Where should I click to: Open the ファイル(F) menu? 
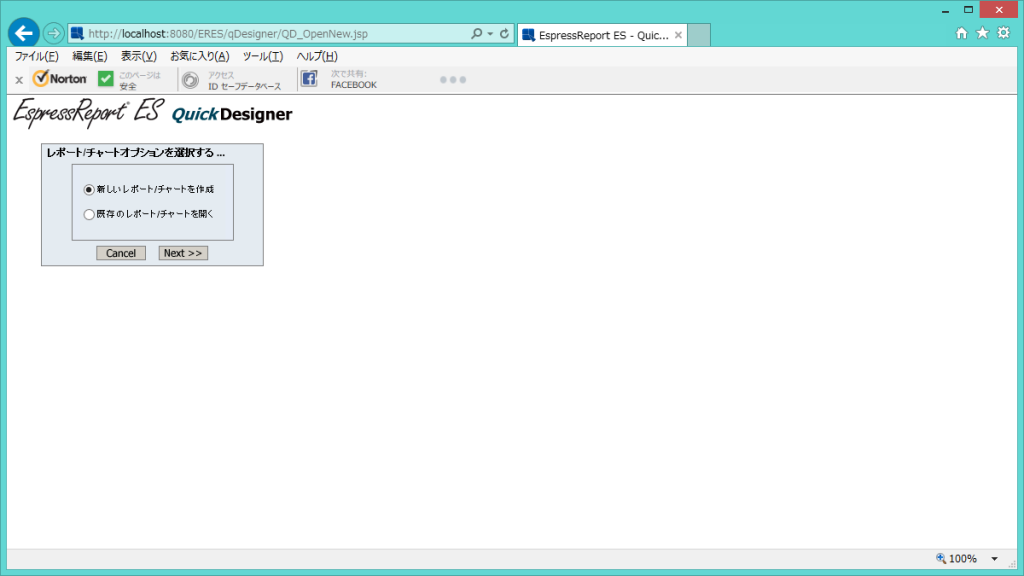tap(36, 56)
